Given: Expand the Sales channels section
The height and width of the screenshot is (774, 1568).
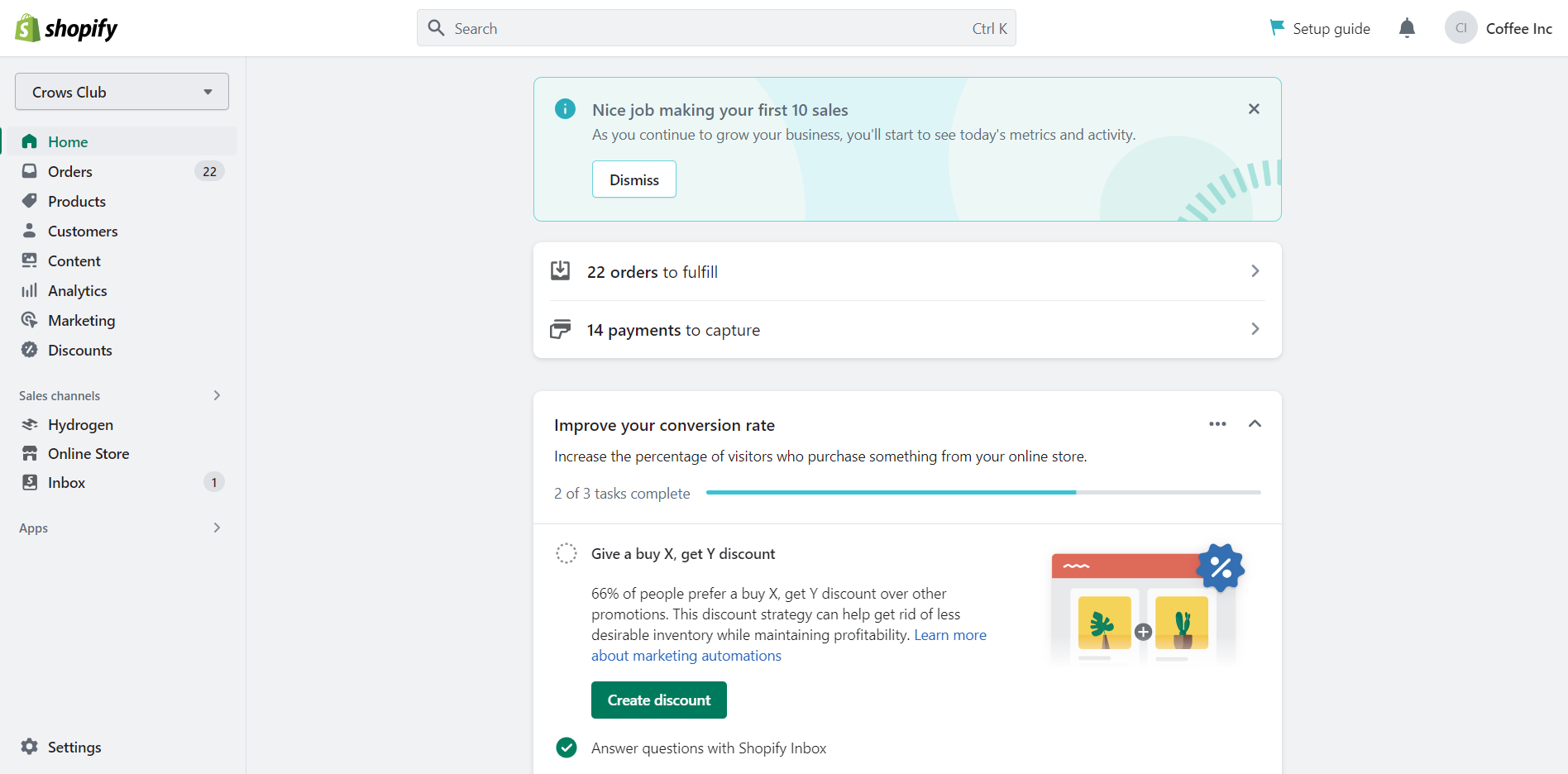Looking at the screenshot, I should coord(217,395).
